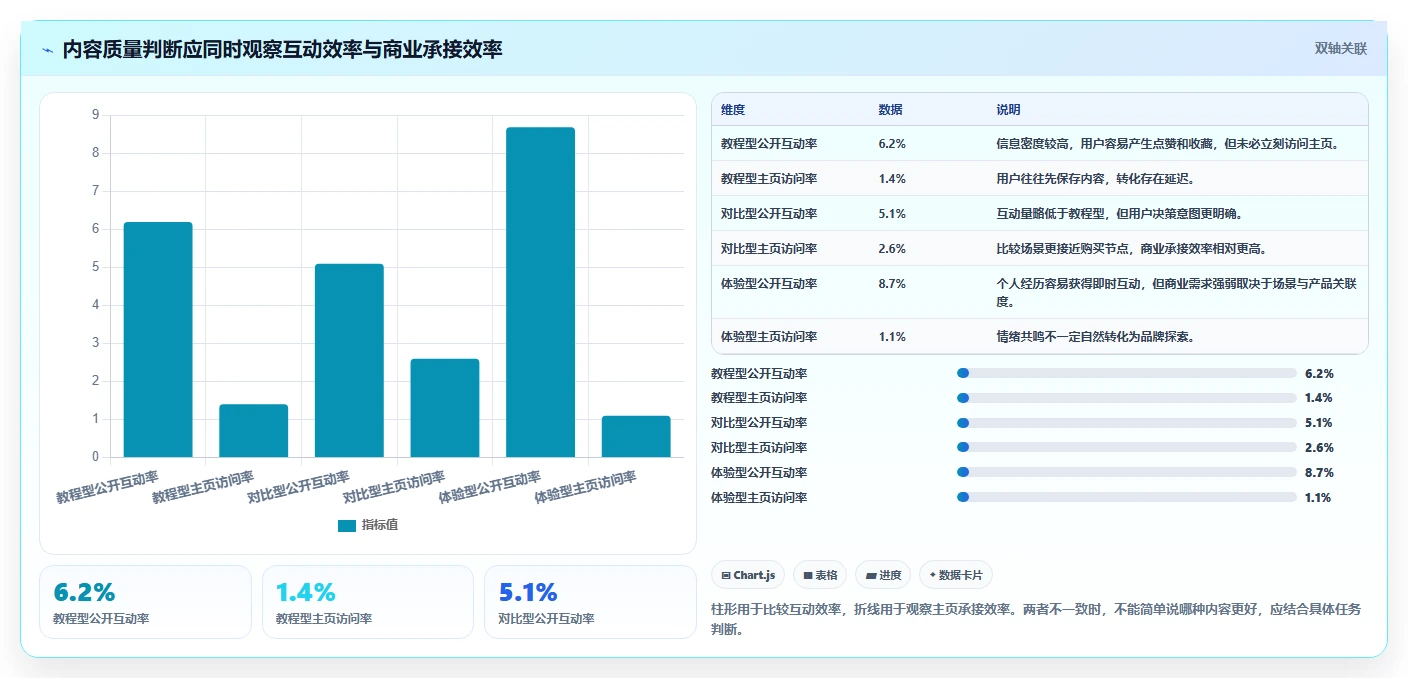
Task: Click the page title 内容质量判断应同时观察互动效率与商业承接效率
Action: point(282,50)
